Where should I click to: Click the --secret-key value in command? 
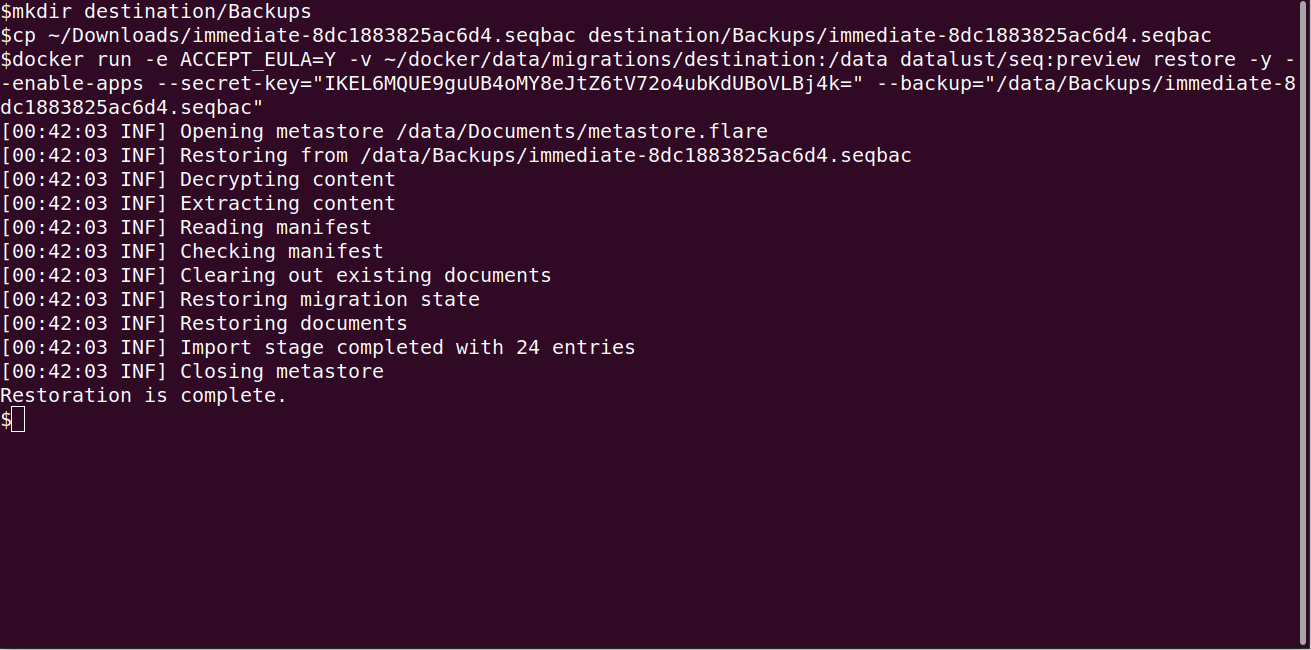click(x=588, y=84)
